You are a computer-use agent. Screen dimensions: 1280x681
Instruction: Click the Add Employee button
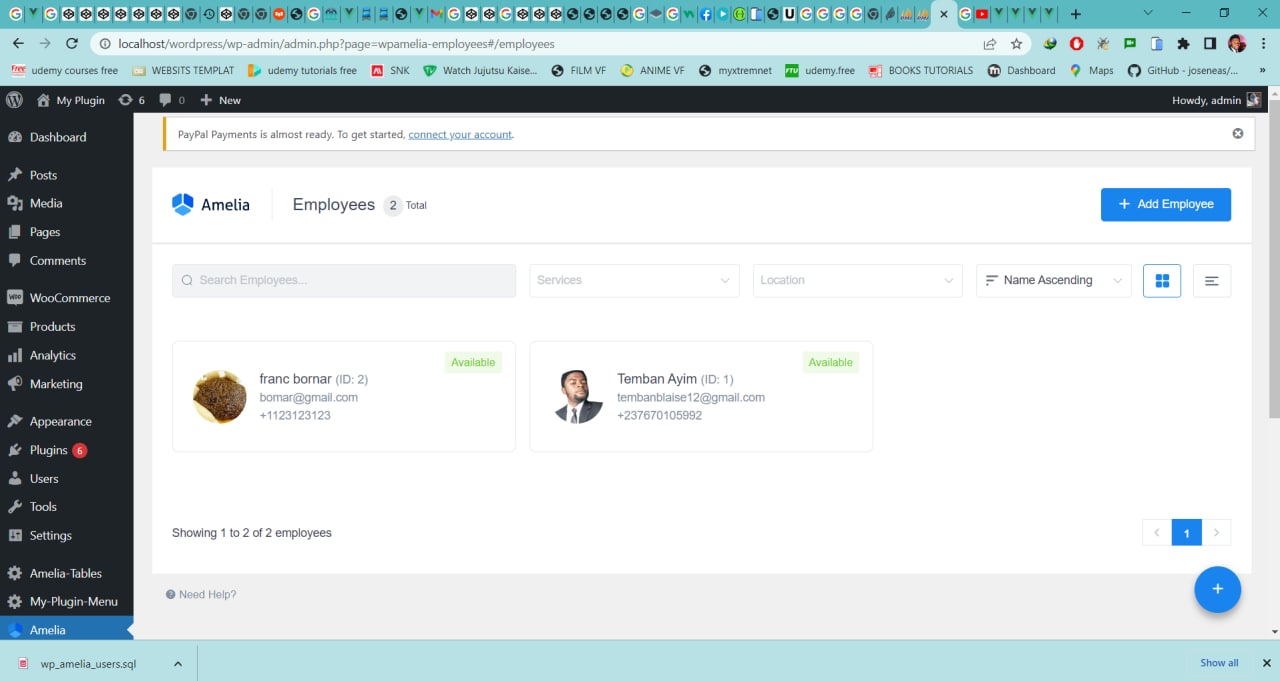pyautogui.click(x=1166, y=204)
